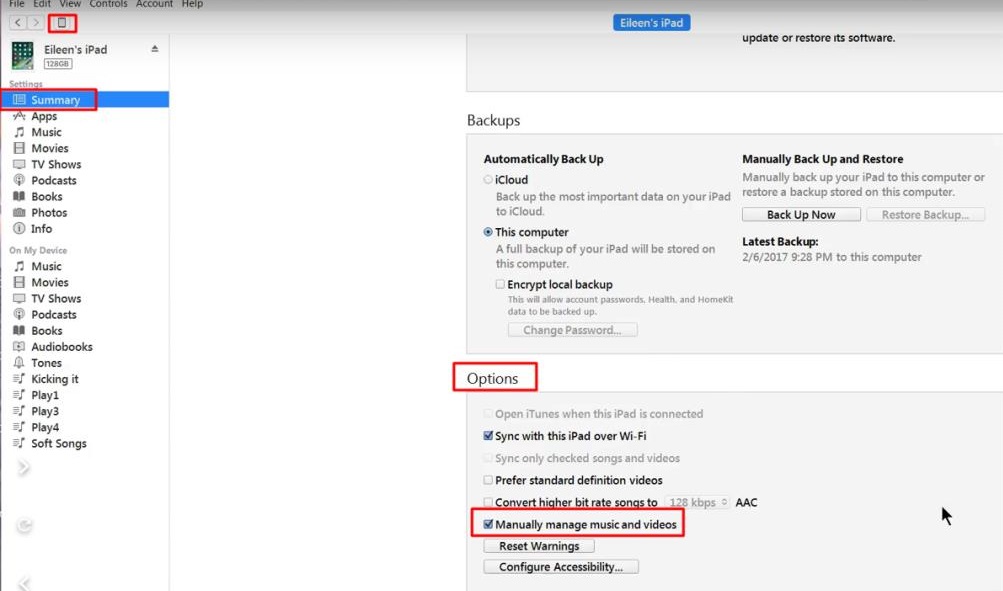Open the View menu
The width and height of the screenshot is (1003, 591).
tap(70, 4)
